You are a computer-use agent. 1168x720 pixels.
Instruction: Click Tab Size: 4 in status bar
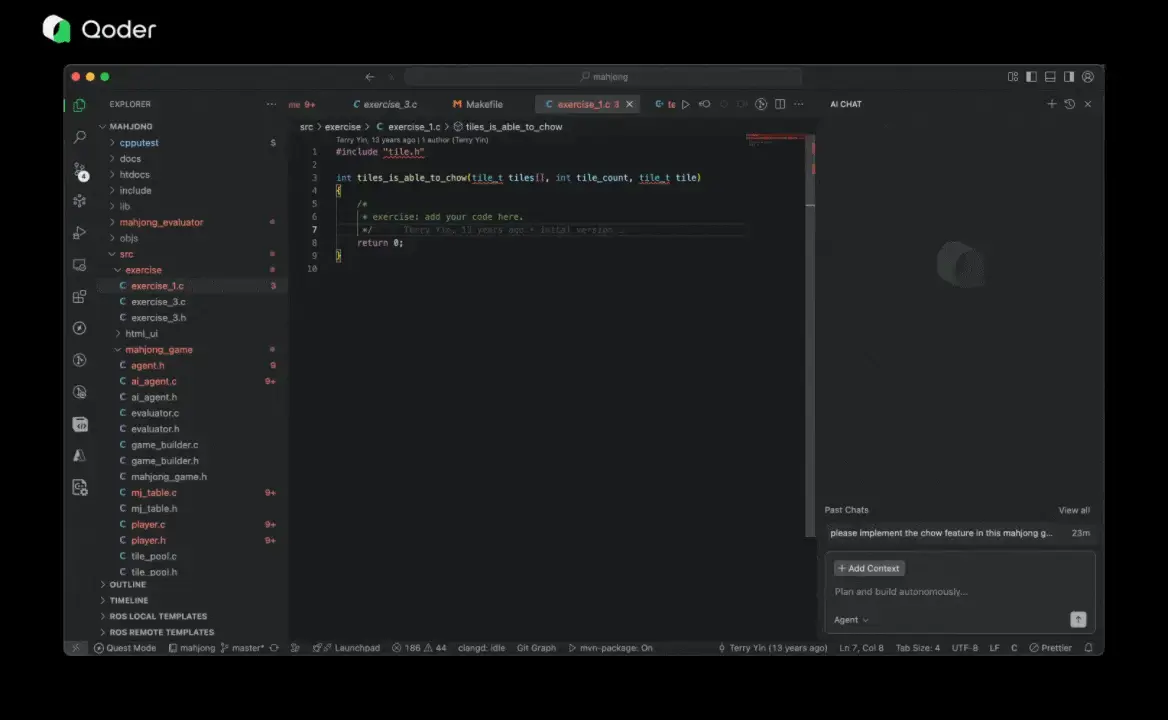pos(917,648)
